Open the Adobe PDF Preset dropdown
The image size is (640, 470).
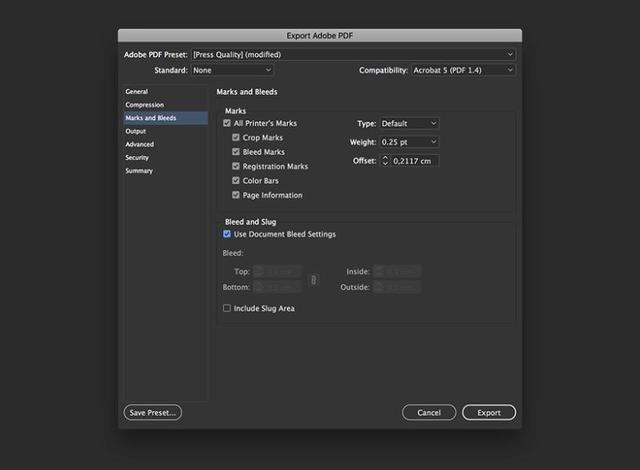pyautogui.click(x=353, y=54)
